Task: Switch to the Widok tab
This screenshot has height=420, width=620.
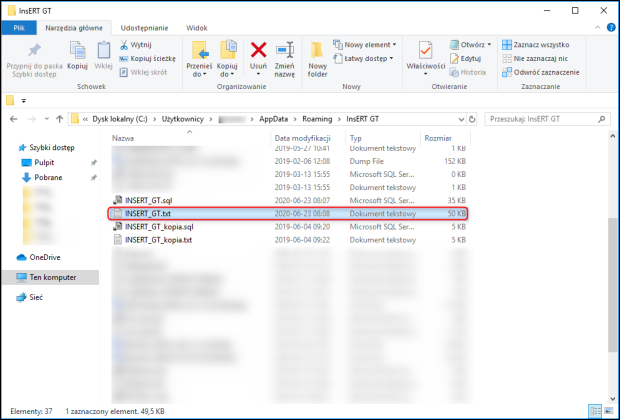Action: pos(197,28)
